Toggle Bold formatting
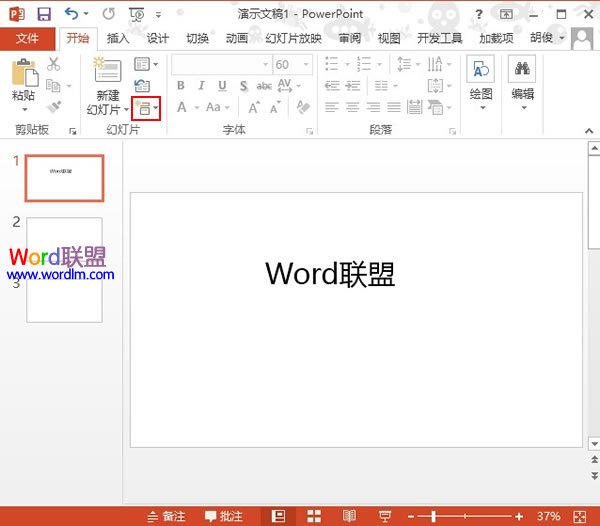600x526 pixels. point(181,86)
